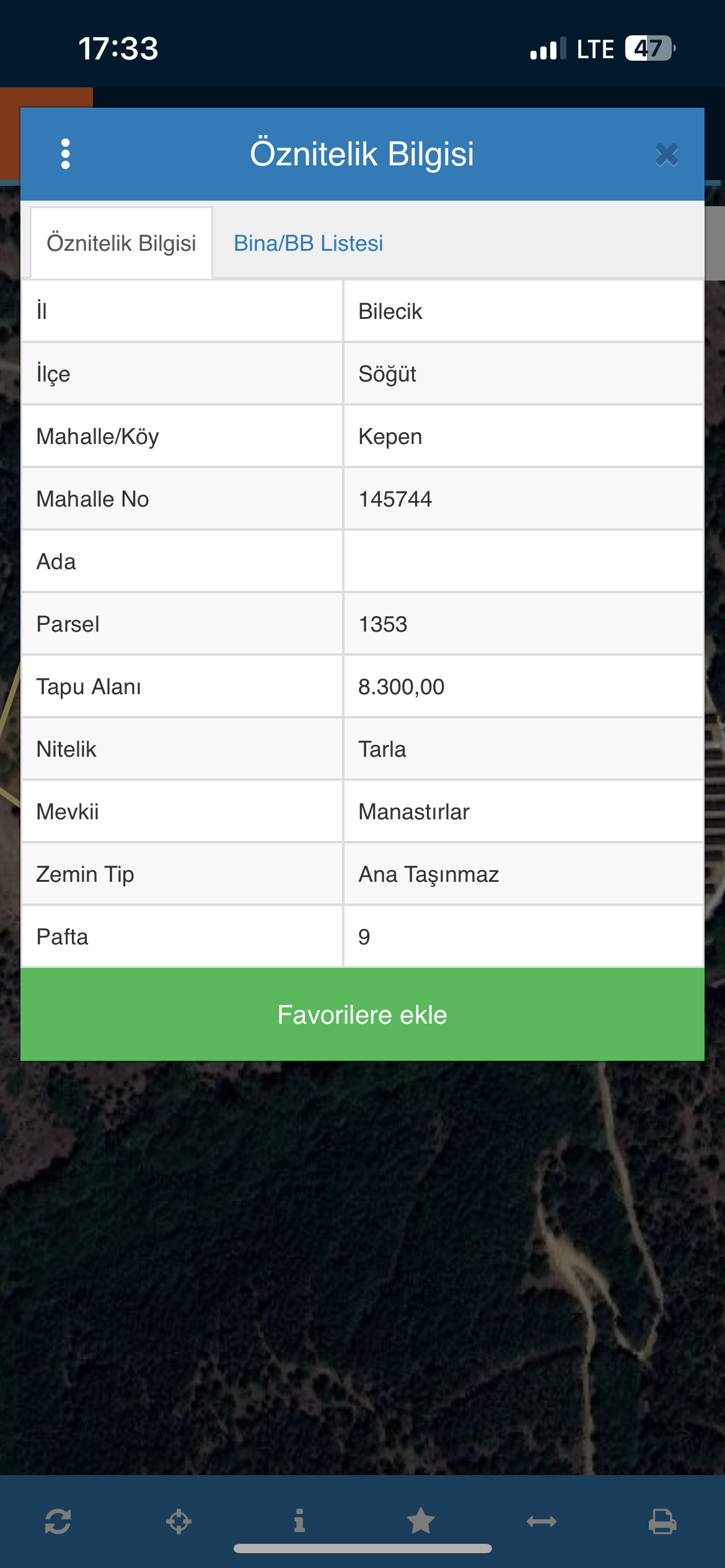The image size is (725, 1568).
Task: Select the Öznitelik Bilgisi tab
Action: point(121,243)
